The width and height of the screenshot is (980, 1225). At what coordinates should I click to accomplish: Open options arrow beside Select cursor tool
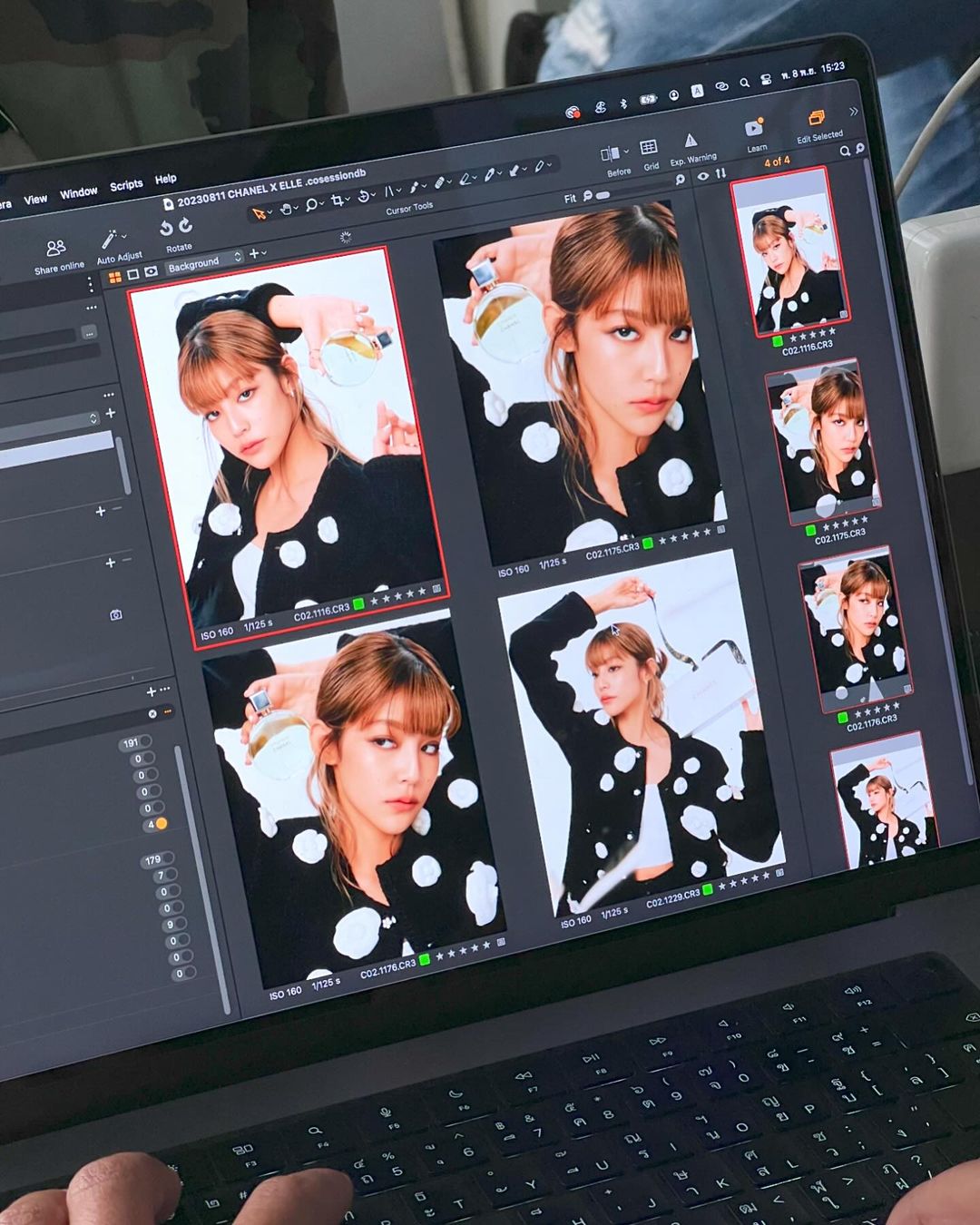[x=270, y=212]
